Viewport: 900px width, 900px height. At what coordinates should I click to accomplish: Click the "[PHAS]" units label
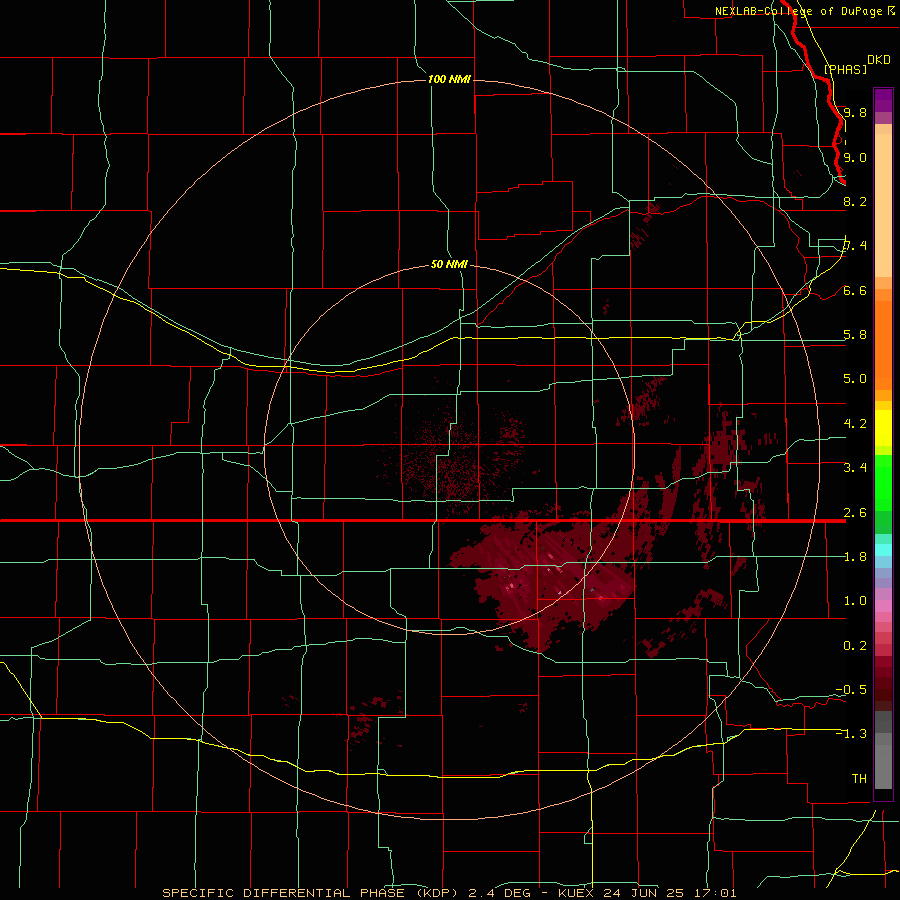pos(845,69)
